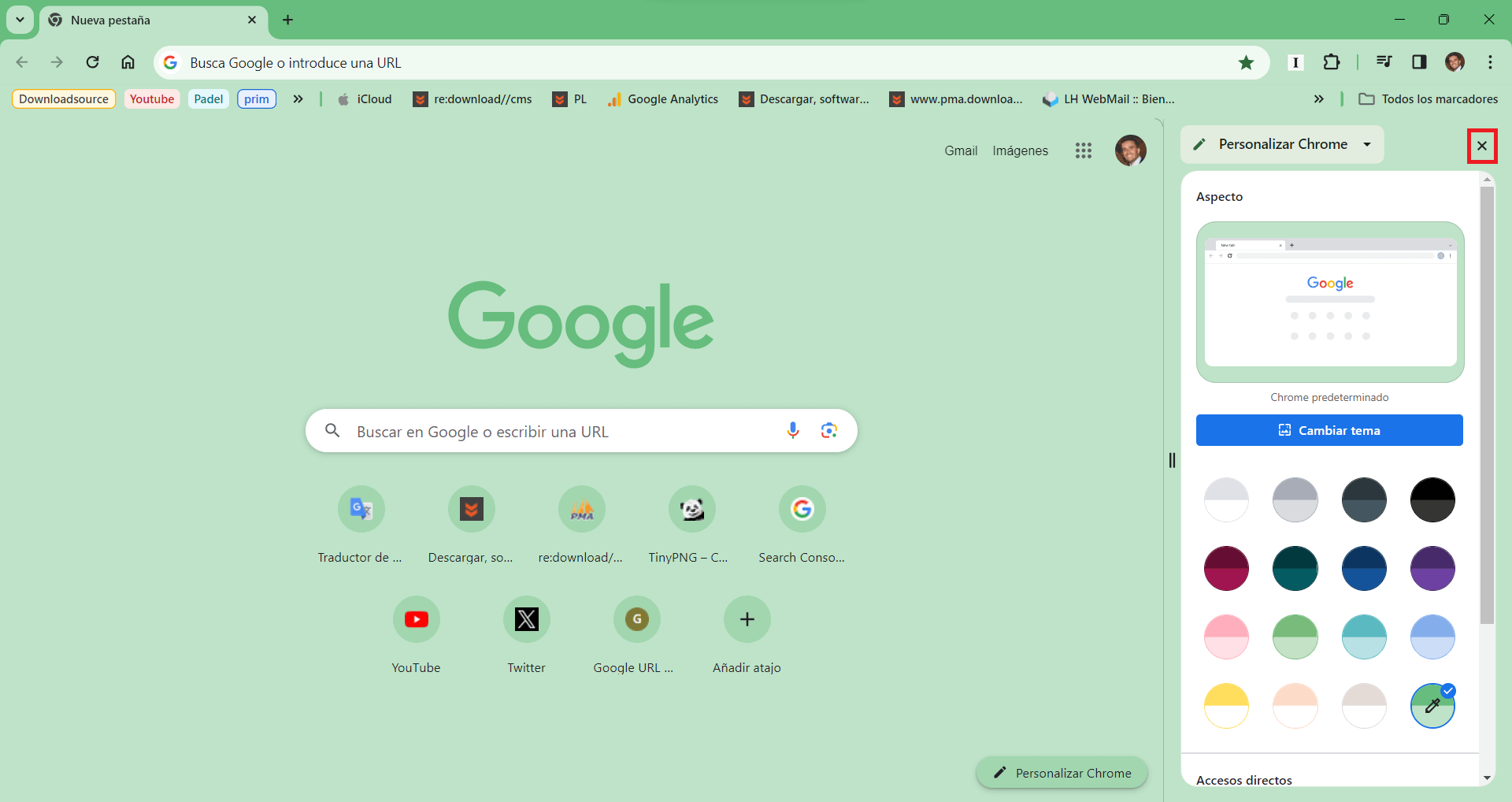The image size is (1512, 802).
Task: Click the Cambiar tema button
Action: coord(1329,430)
